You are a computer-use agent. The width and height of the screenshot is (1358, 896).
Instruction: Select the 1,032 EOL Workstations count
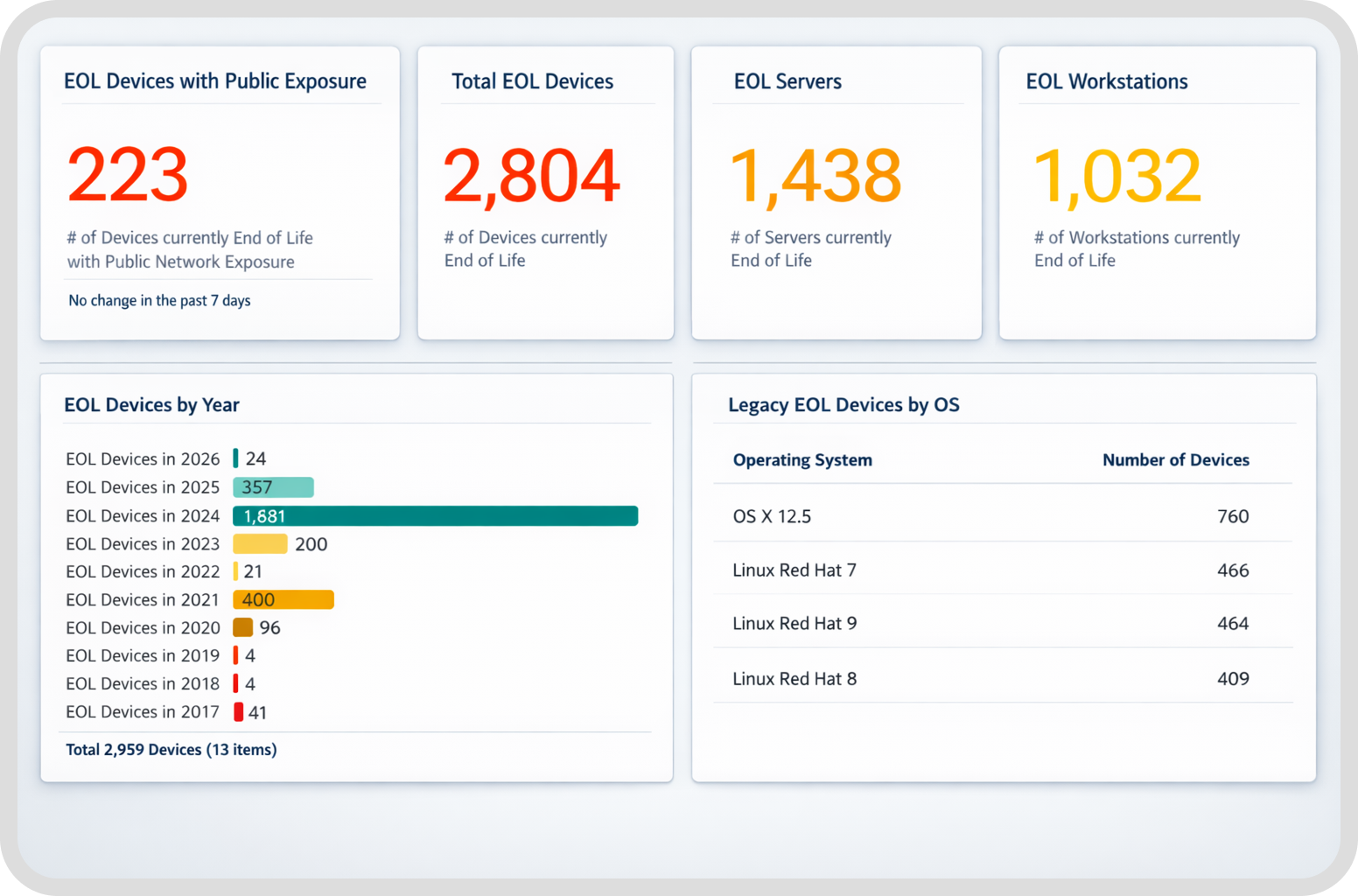(x=1117, y=176)
